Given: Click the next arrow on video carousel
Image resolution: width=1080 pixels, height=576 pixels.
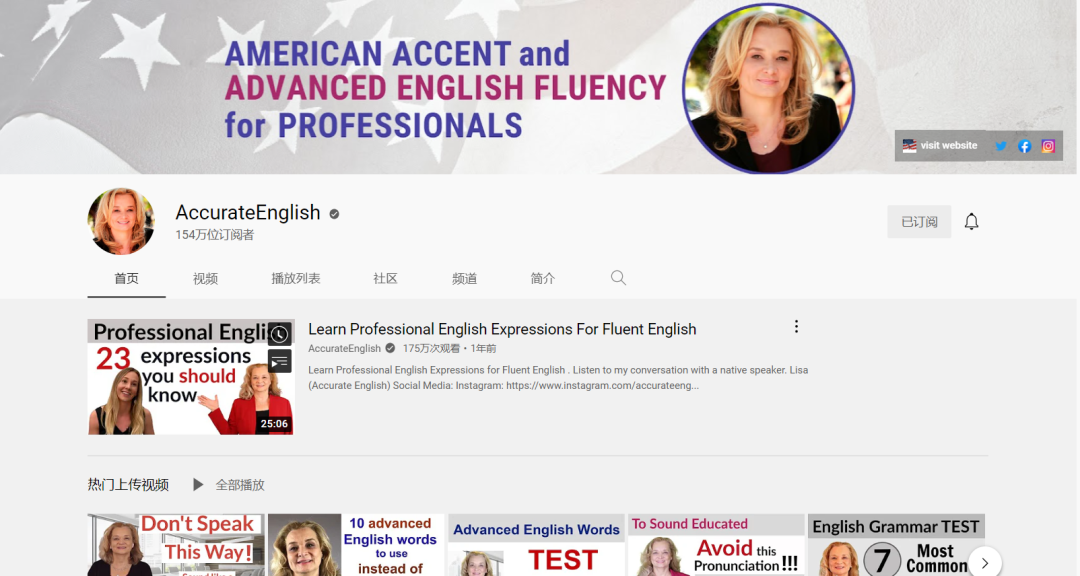Looking at the screenshot, I should 984,562.
